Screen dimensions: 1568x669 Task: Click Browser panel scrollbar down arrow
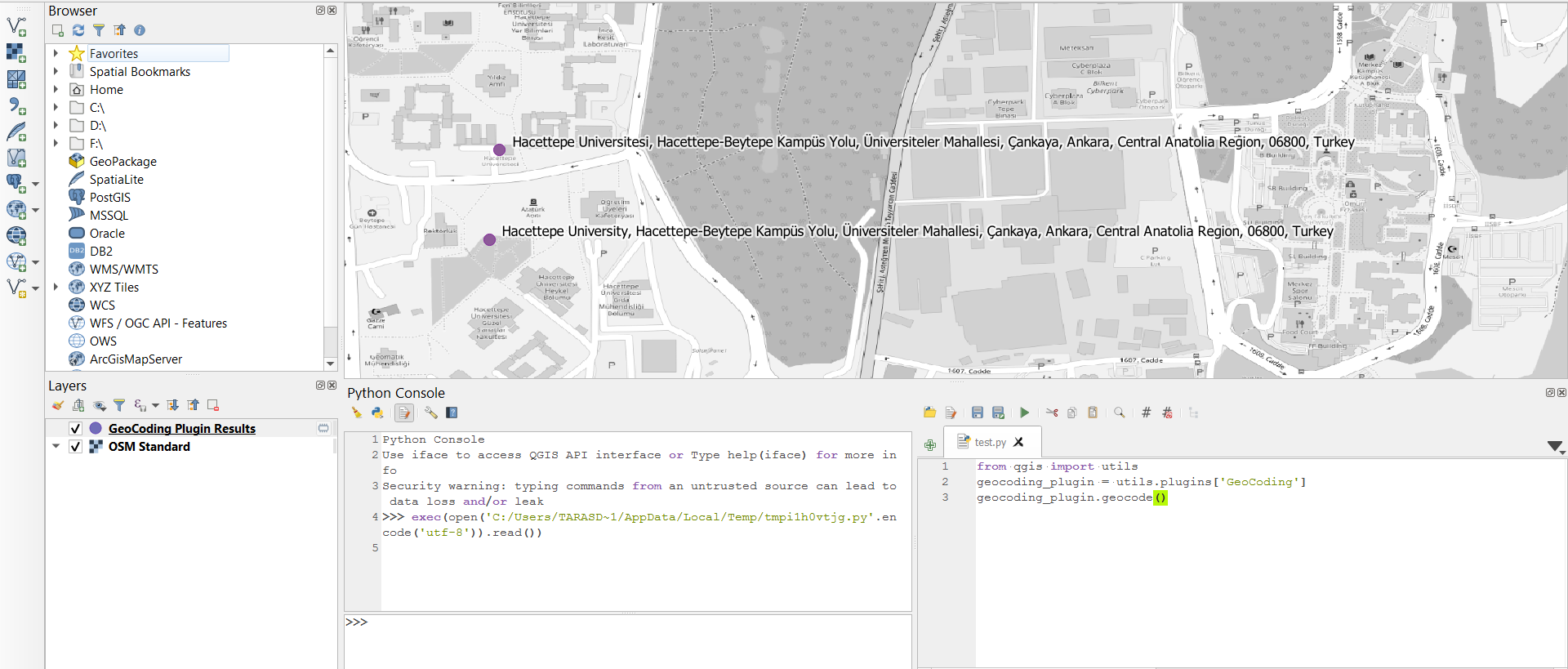[331, 363]
